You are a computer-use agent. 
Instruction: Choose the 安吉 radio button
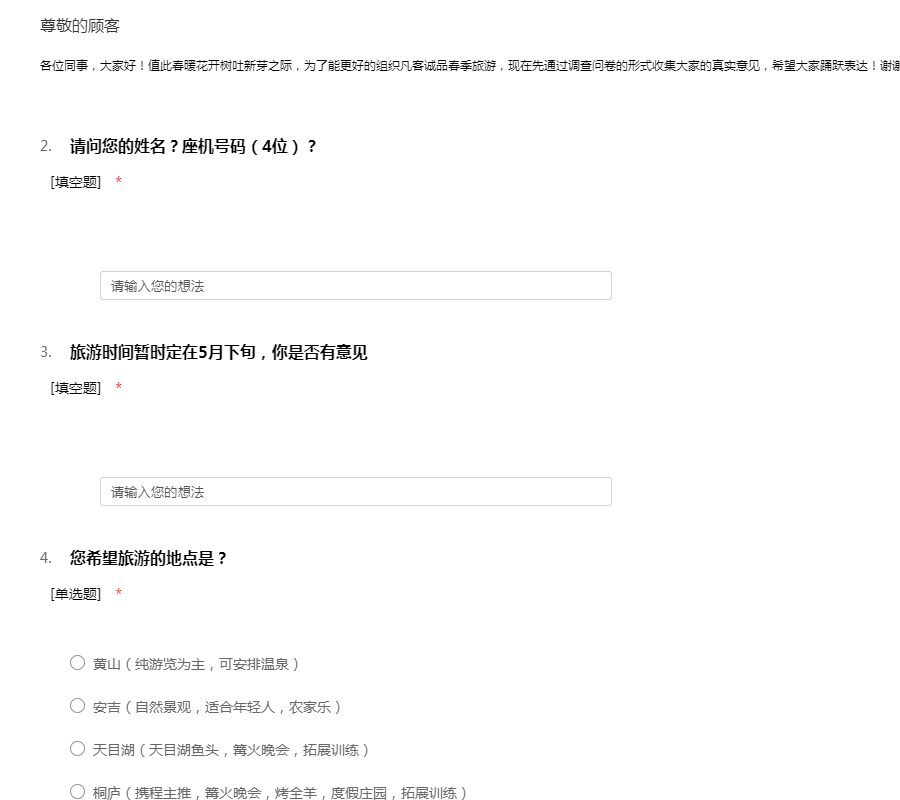click(x=77, y=706)
